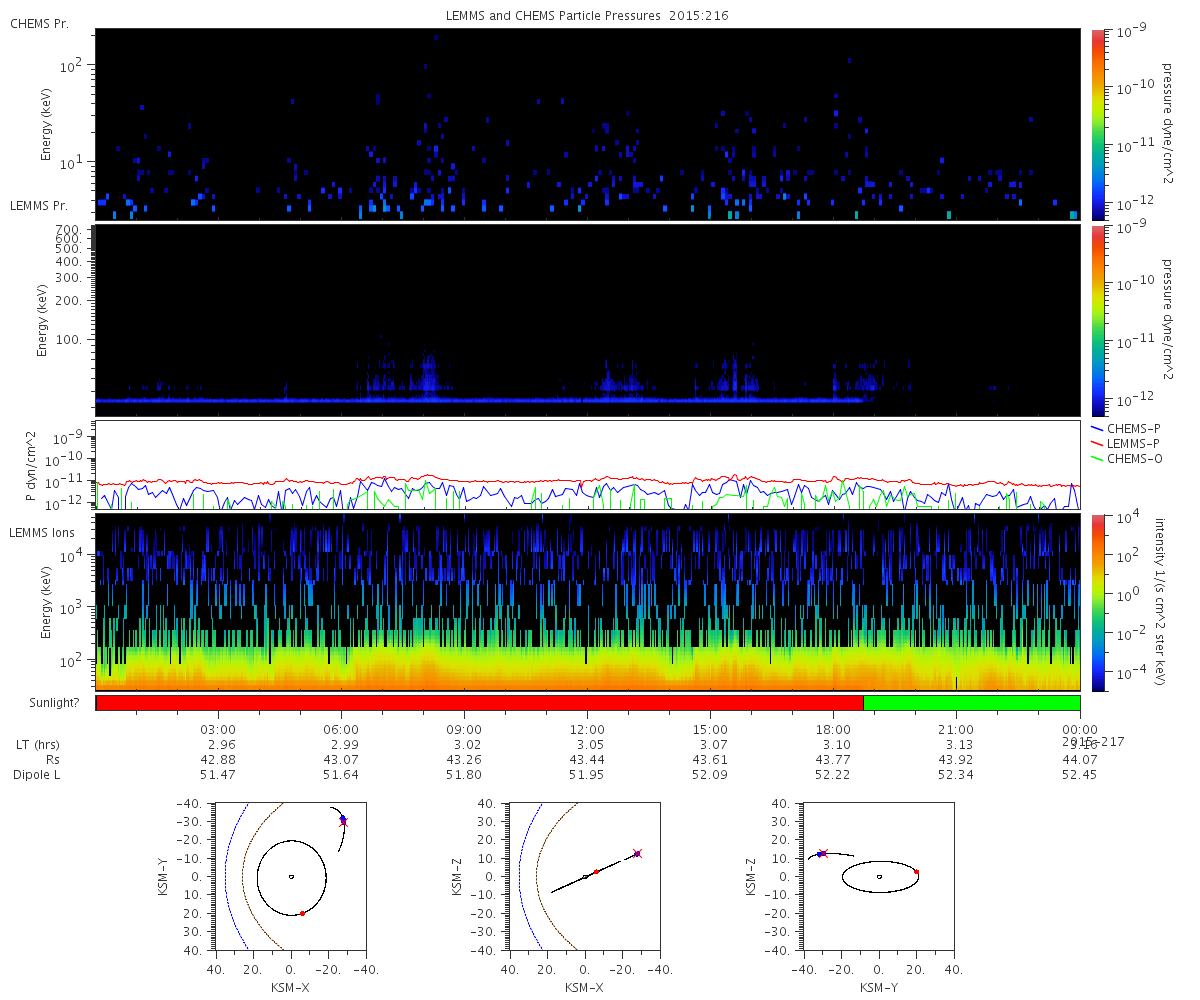This screenshot has height=1000, width=1200.
Task: Click the KSM-Y vs KSM-X orbit plot
Action: click(x=290, y=876)
